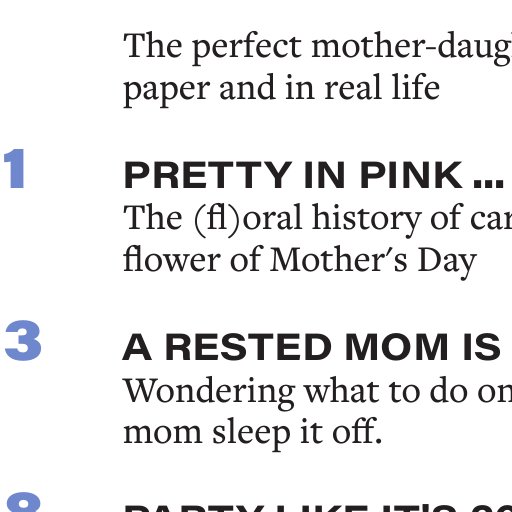Screen dimensions: 512x512
Task: Click the 'flower of Mother's Day' line
Action: 300,261
